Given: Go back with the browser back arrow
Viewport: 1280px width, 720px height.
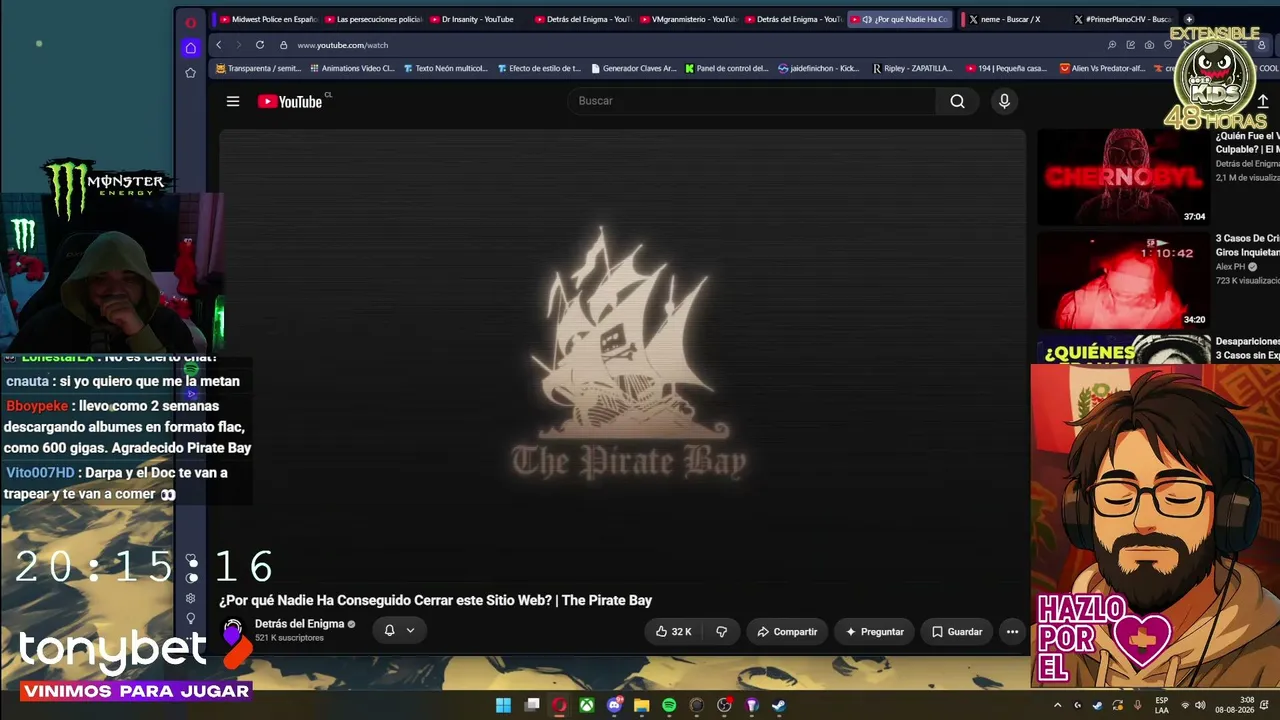Looking at the screenshot, I should click(x=218, y=45).
